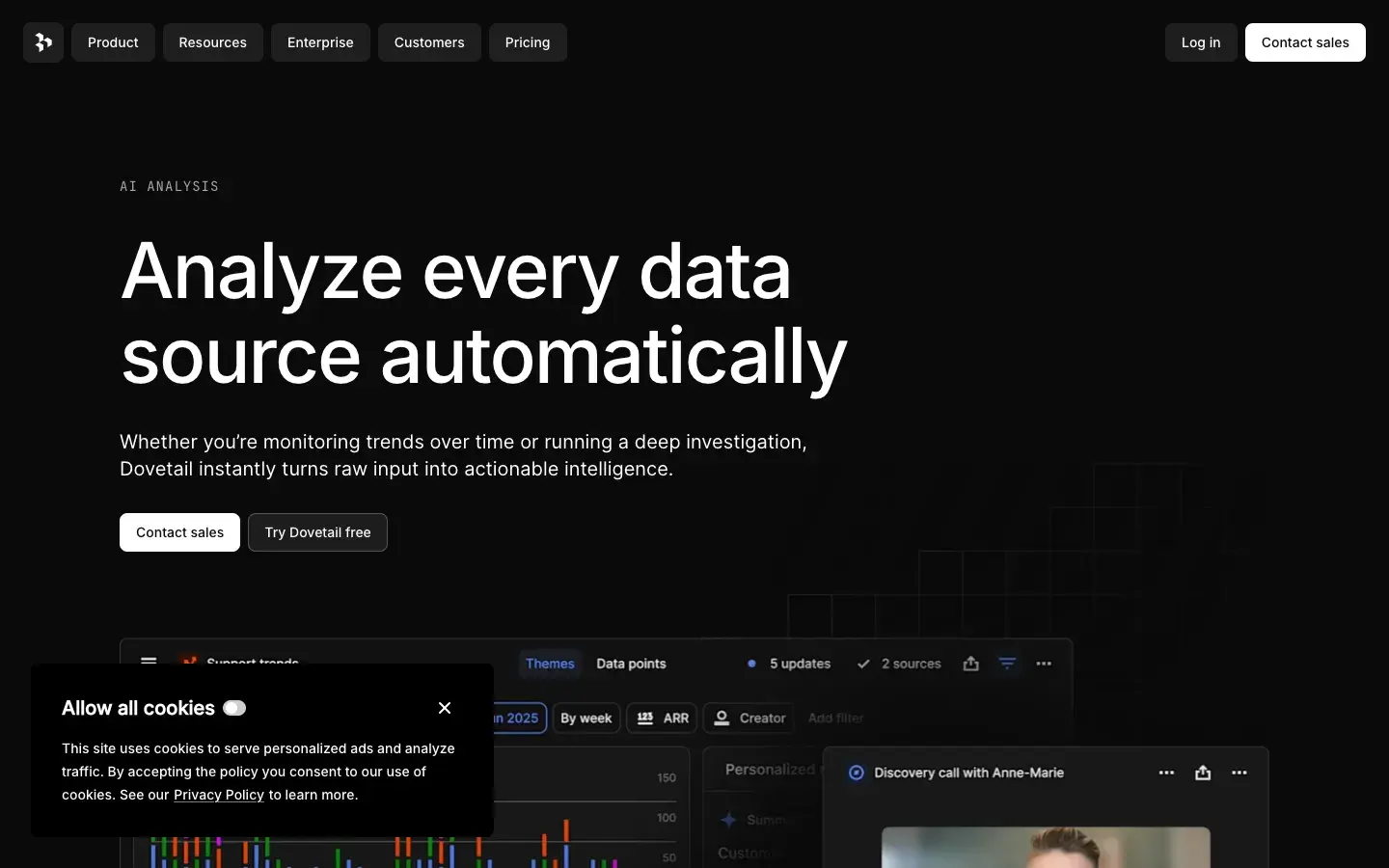Open the Dovetail logo home icon

(x=42, y=42)
